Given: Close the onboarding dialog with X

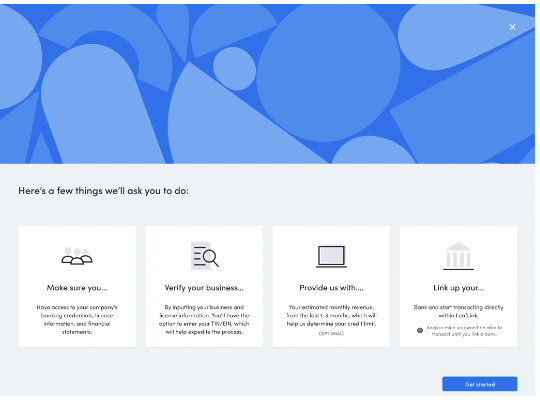Looking at the screenshot, I should coord(512,27).
